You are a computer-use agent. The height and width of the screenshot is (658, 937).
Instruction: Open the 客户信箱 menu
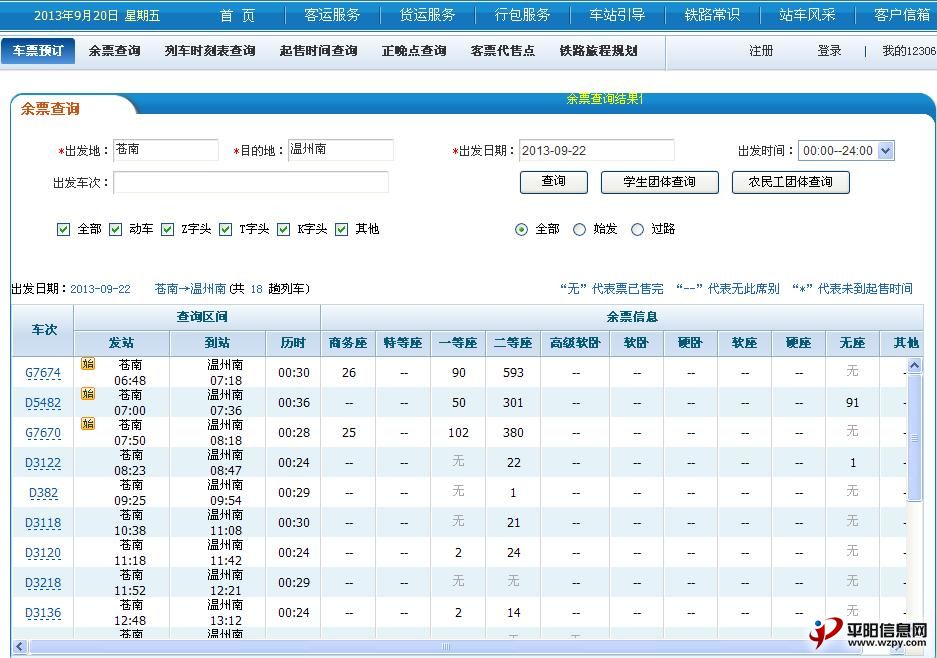pyautogui.click(x=902, y=15)
